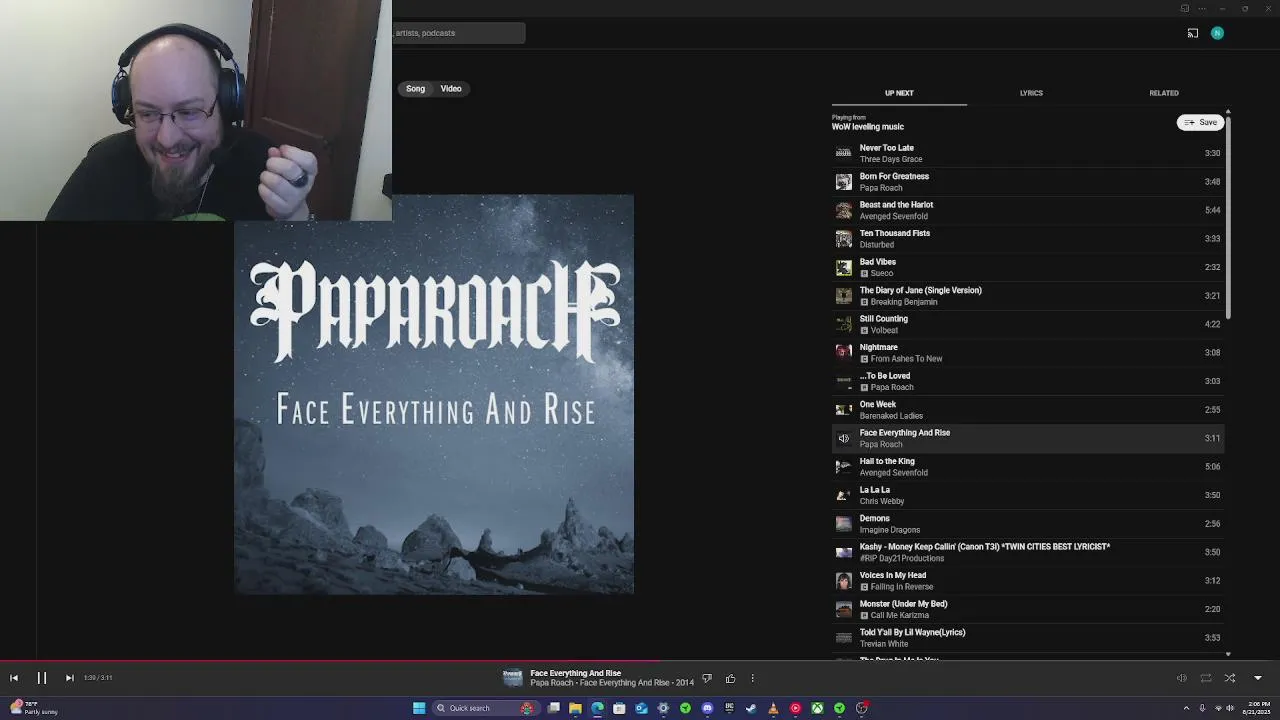Image resolution: width=1280 pixels, height=720 pixels.
Task: Like Face Everything And Rise
Action: tap(730, 678)
